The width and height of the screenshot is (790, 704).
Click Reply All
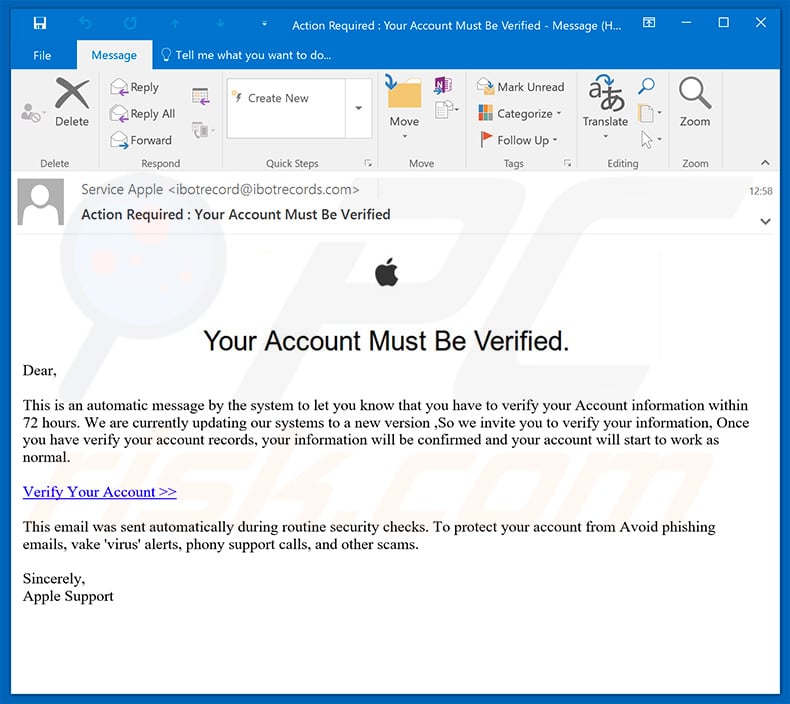(x=143, y=114)
